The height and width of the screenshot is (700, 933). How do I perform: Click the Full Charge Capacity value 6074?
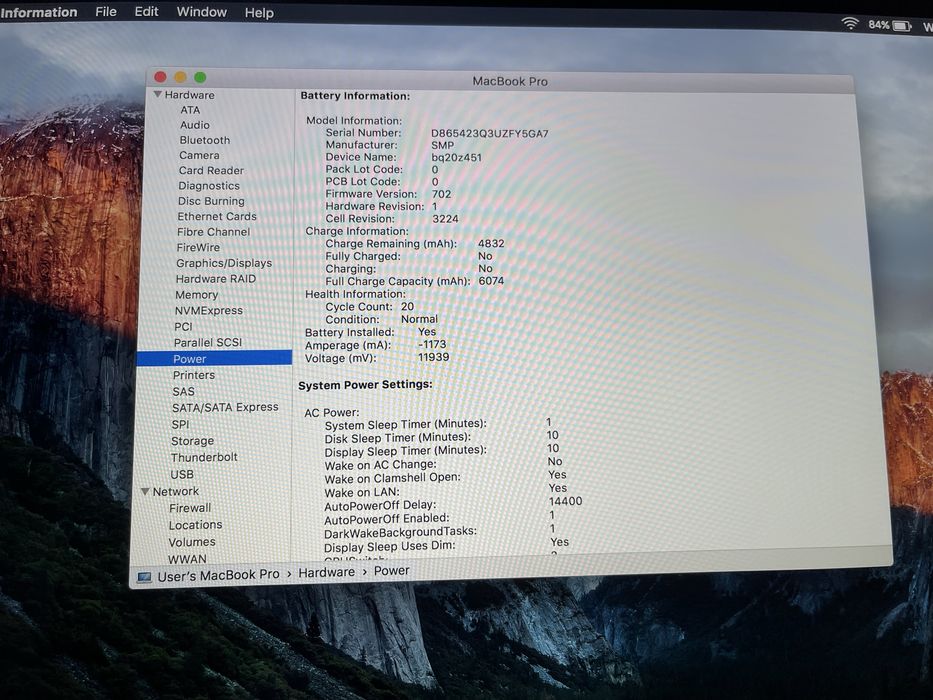491,281
